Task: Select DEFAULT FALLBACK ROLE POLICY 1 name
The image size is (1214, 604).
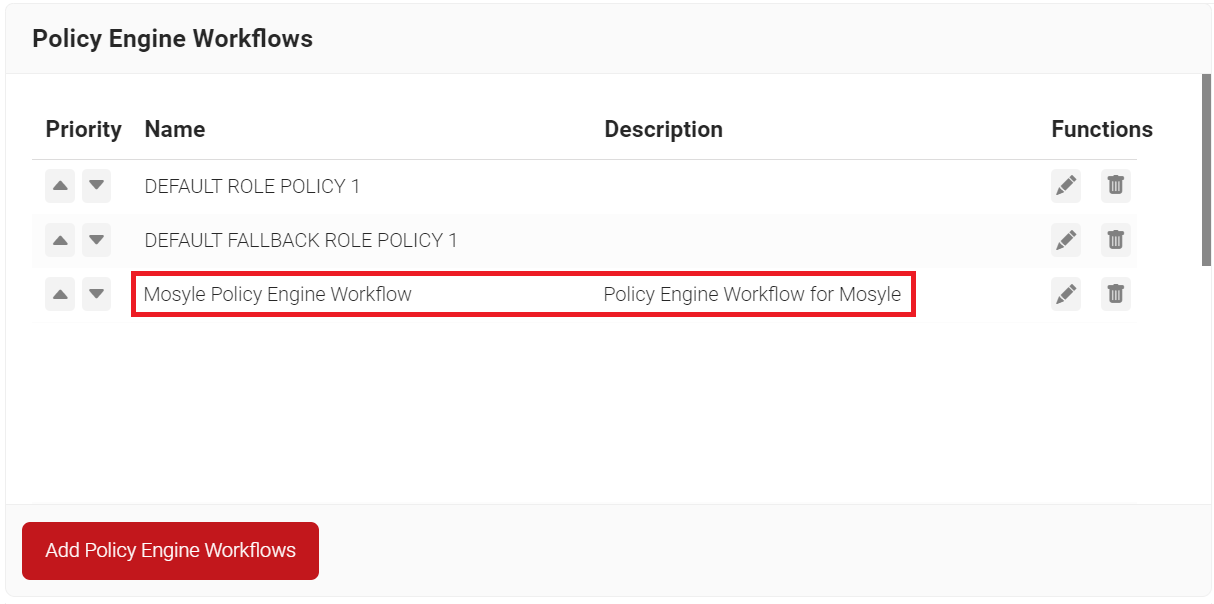Action: pos(301,240)
